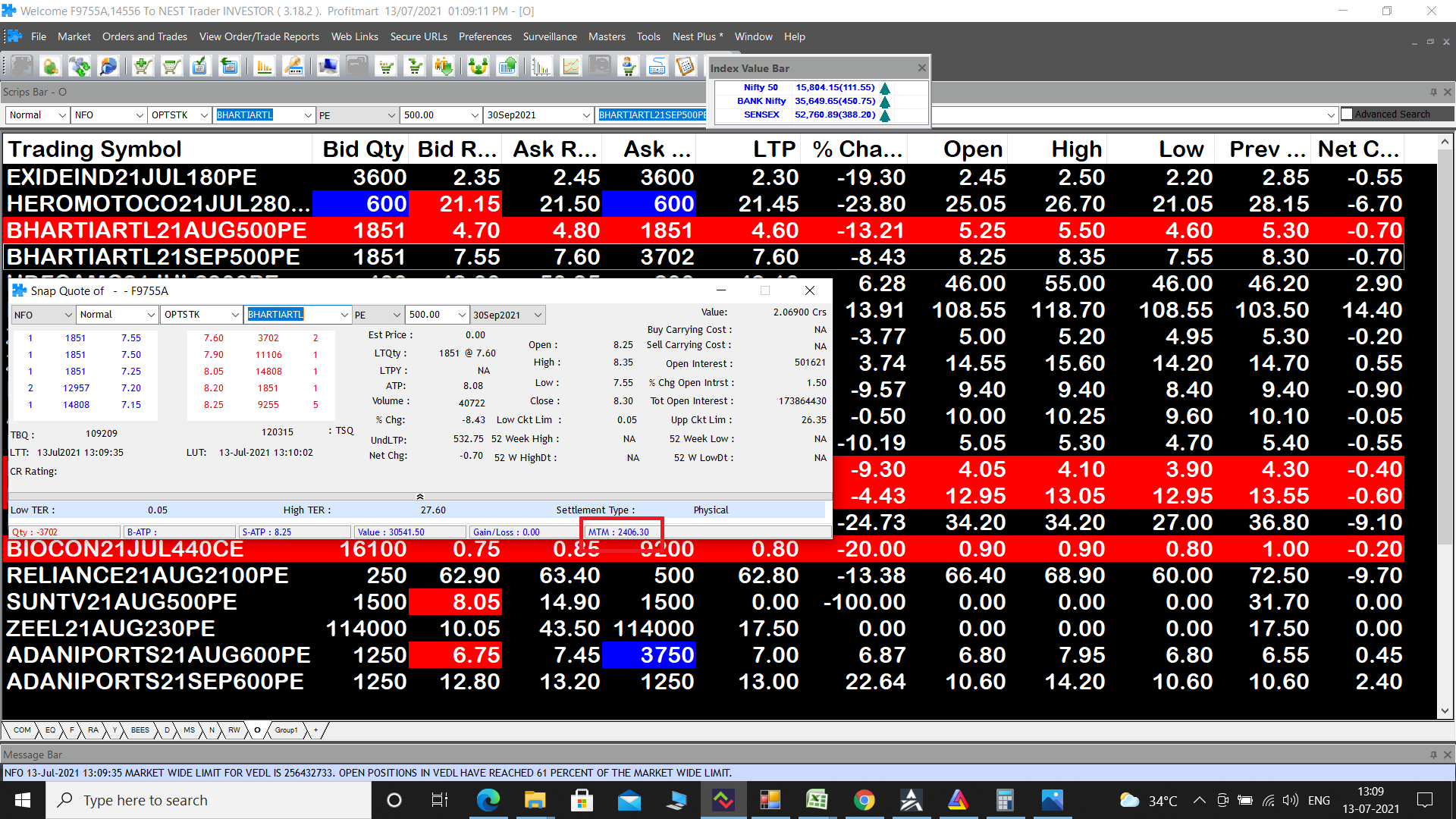Open the Normal dropdown in Scrips Bar
The image size is (1456, 819).
tap(61, 115)
